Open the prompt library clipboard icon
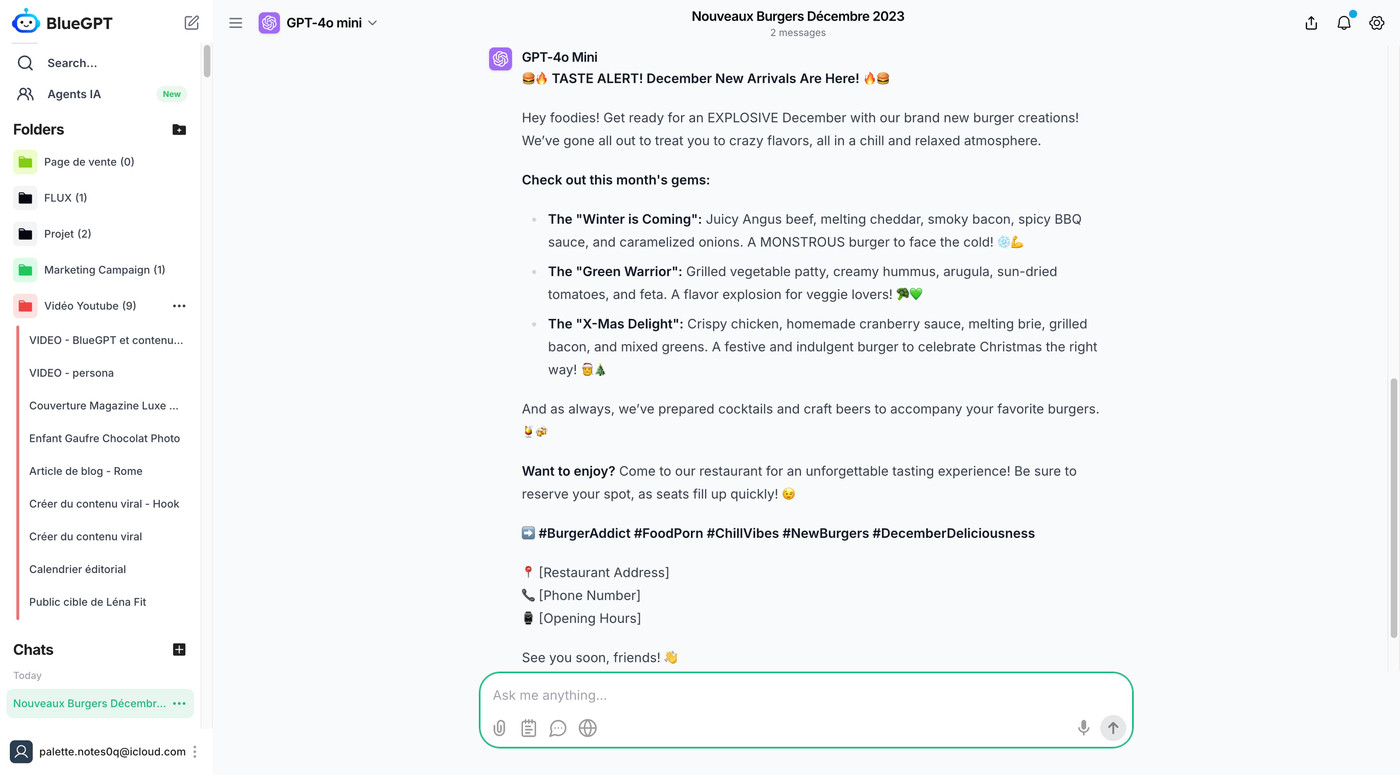Image resolution: width=1400 pixels, height=775 pixels. 529,728
